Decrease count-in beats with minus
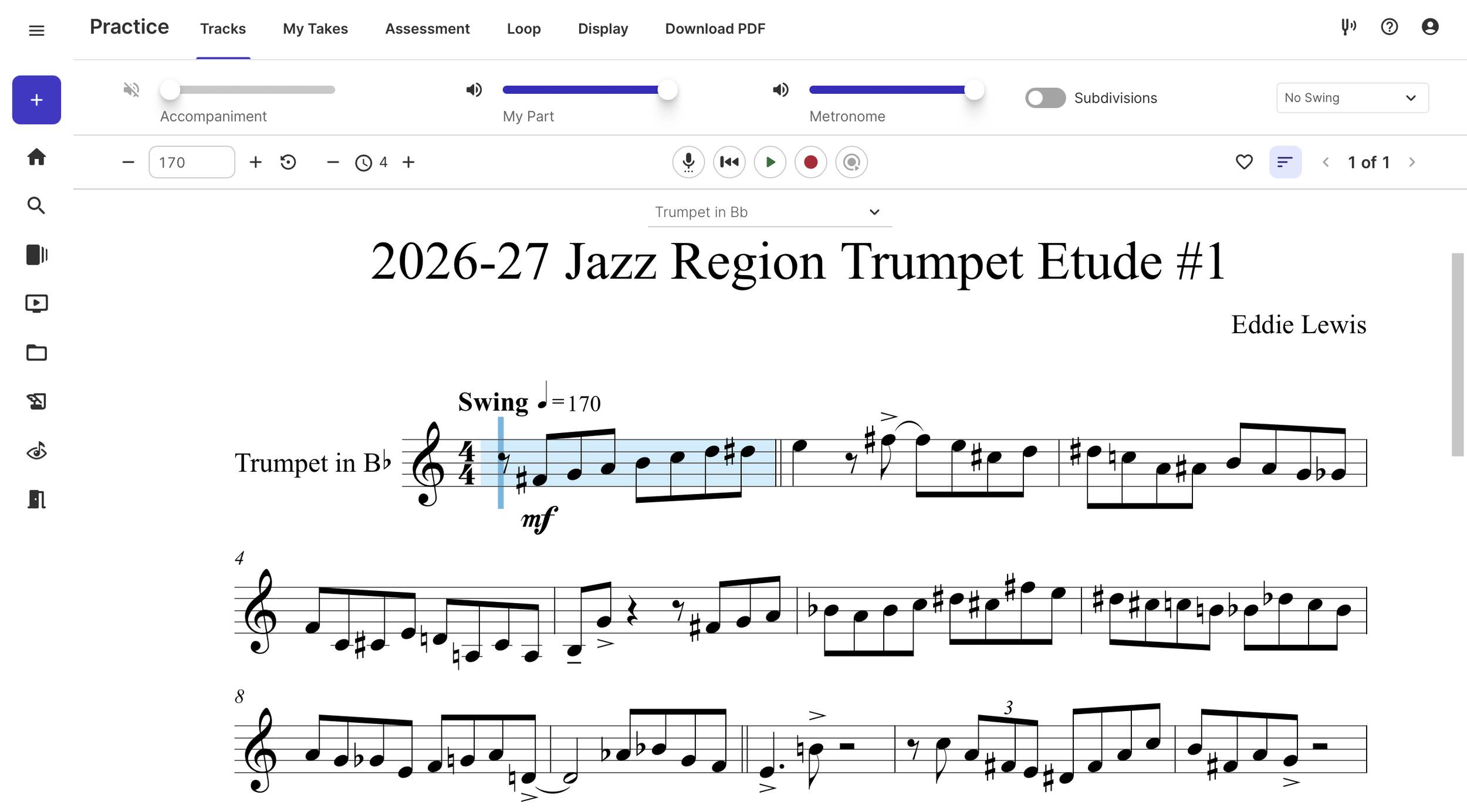The image size is (1467, 812). (333, 162)
